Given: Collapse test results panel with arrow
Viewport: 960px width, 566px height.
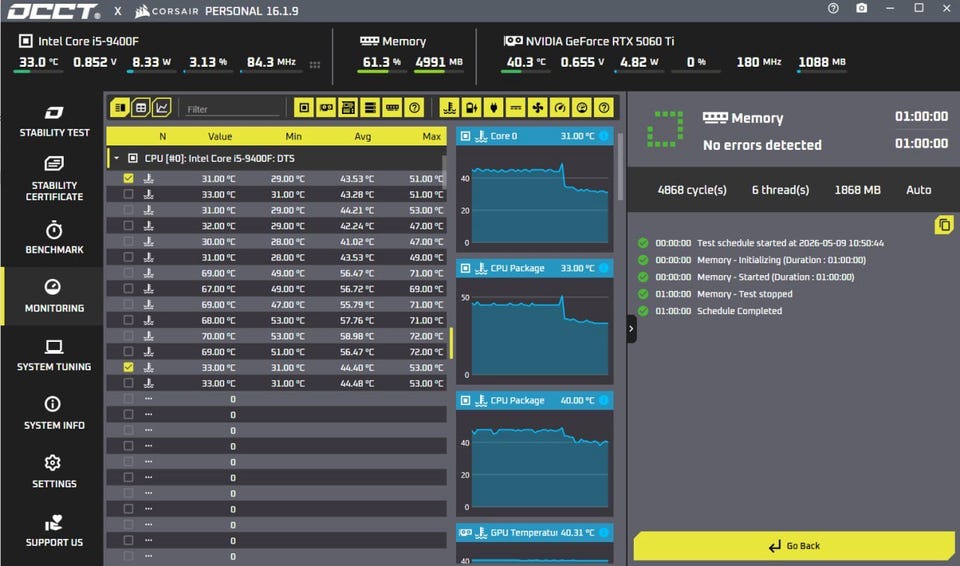Looking at the screenshot, I should click(x=631, y=329).
